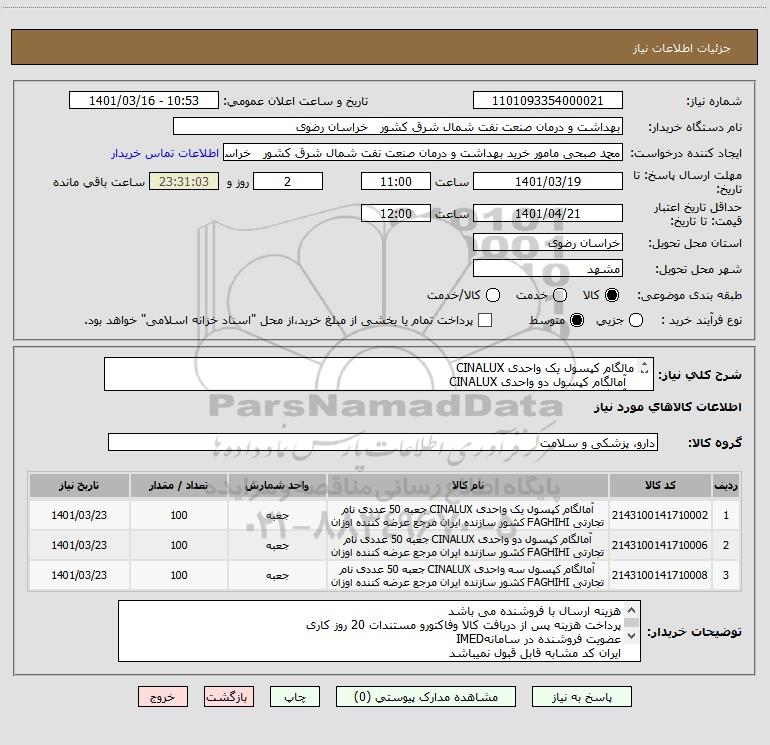The image size is (770, 745).
Task: Click the ایجاد کننده درخواست field
Action: click(x=423, y=153)
